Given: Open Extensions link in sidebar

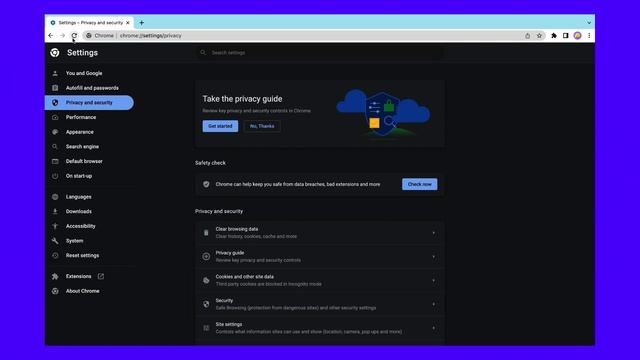Looking at the screenshot, I should [x=78, y=276].
